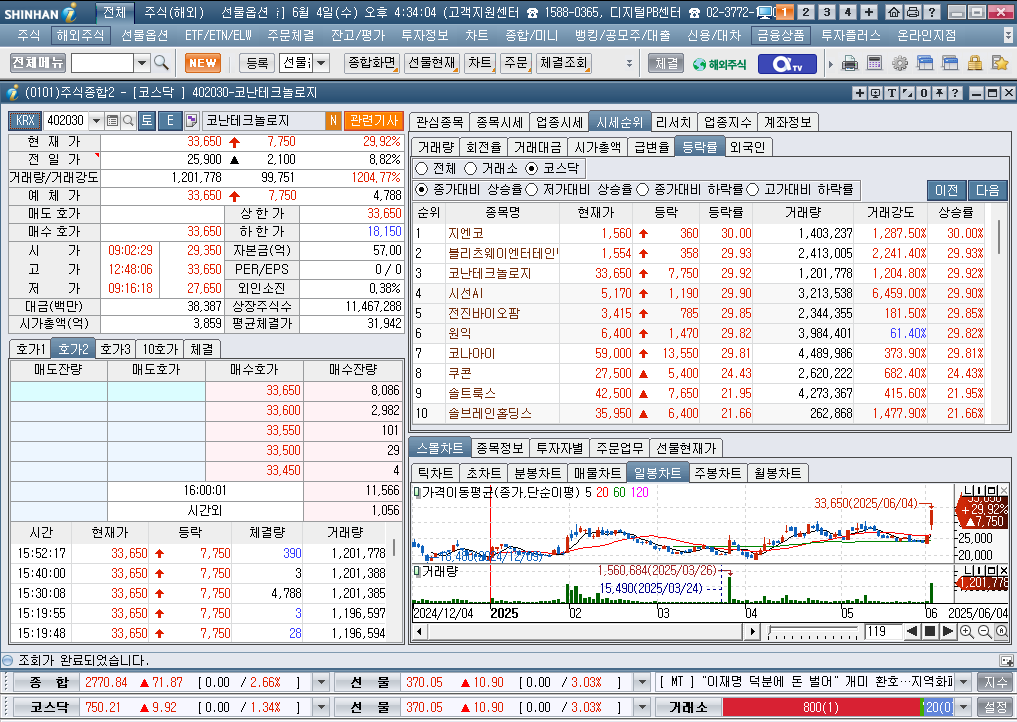Open the stock code 402030 dropdown arrow
This screenshot has width=1017, height=722.
tap(96, 121)
